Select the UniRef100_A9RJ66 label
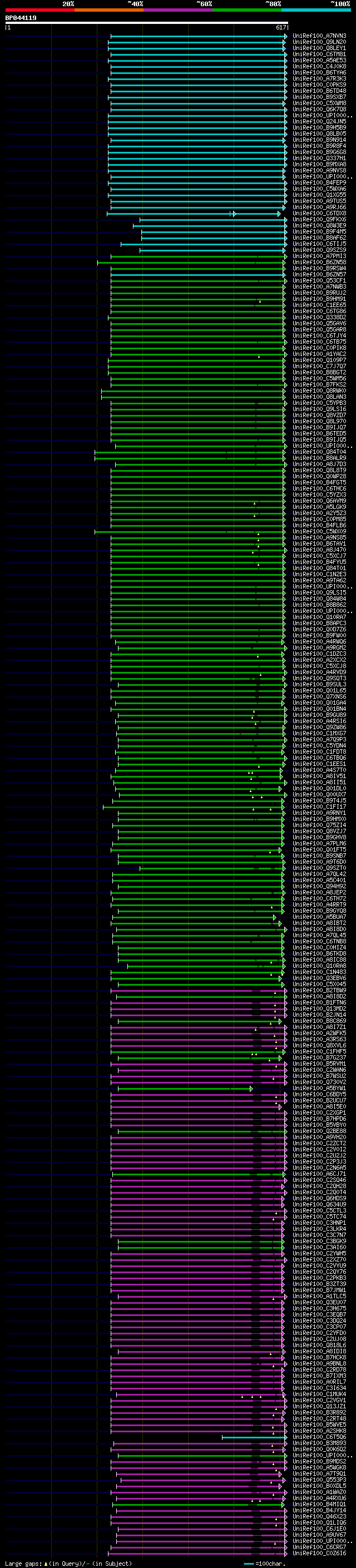356x1568 pixels. tap(319, 207)
